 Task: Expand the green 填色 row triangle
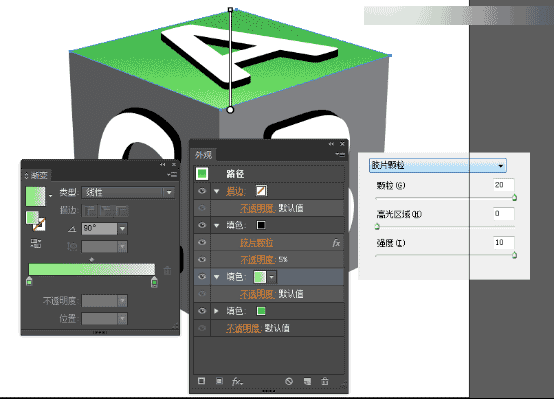[217, 311]
